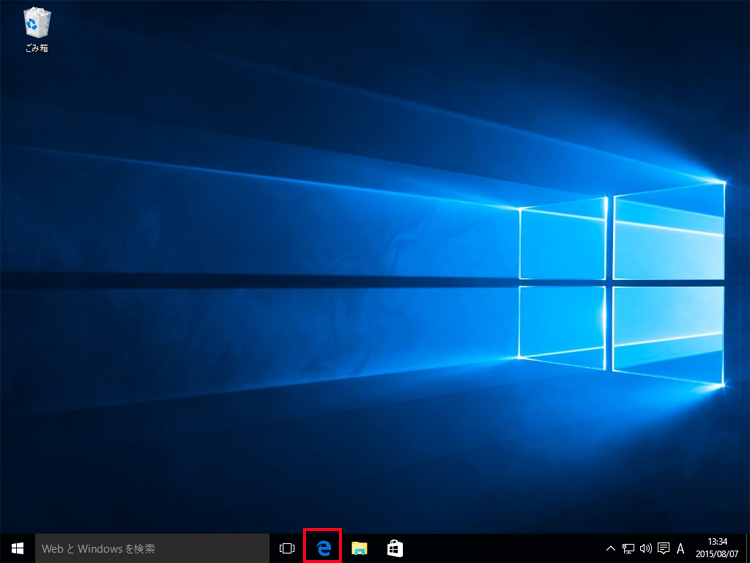This screenshot has width=750, height=563.
Task: Click the upper-left pane of the wallpaper Windows logo
Action: [563, 242]
